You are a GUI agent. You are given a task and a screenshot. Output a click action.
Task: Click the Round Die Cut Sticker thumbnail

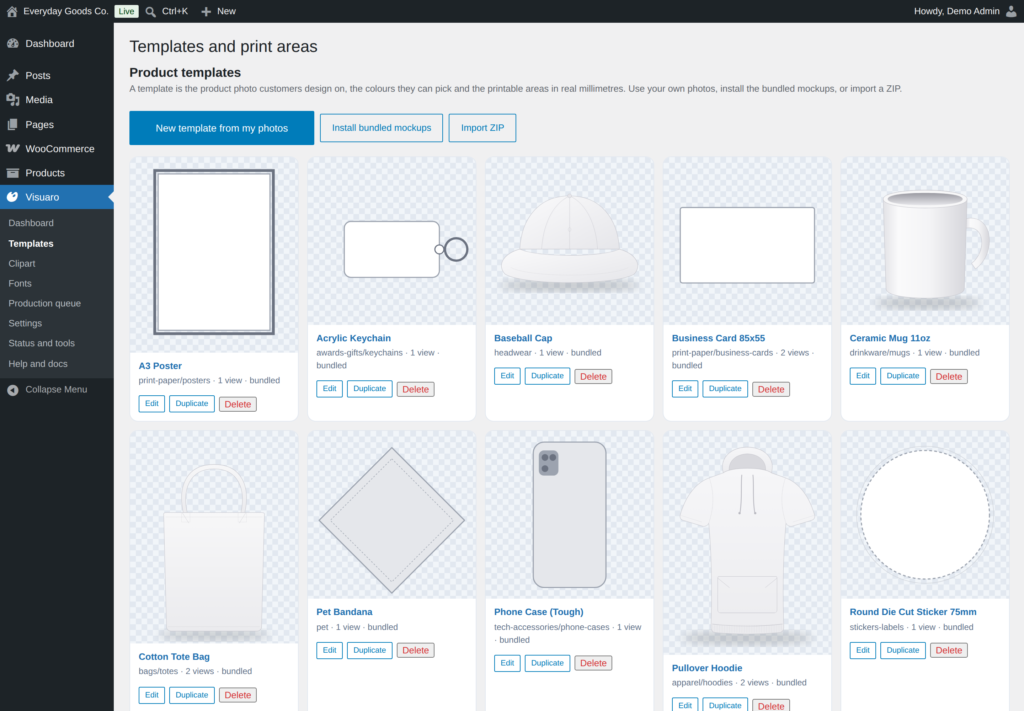(925, 514)
